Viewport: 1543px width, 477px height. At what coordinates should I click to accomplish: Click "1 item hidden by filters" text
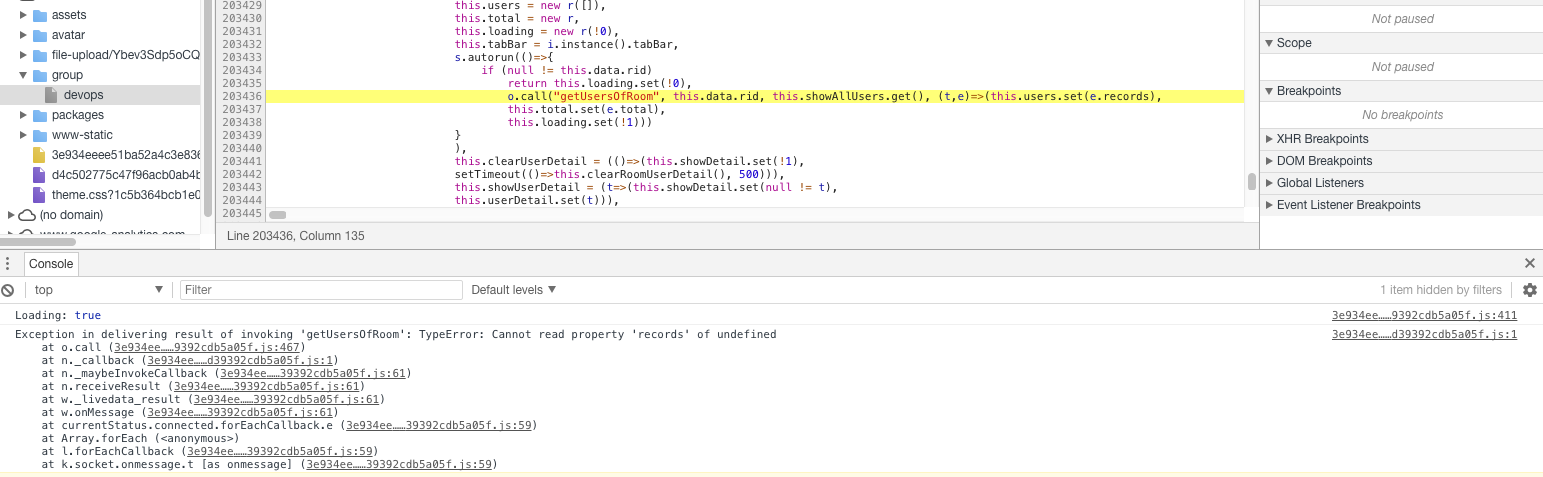point(1441,290)
